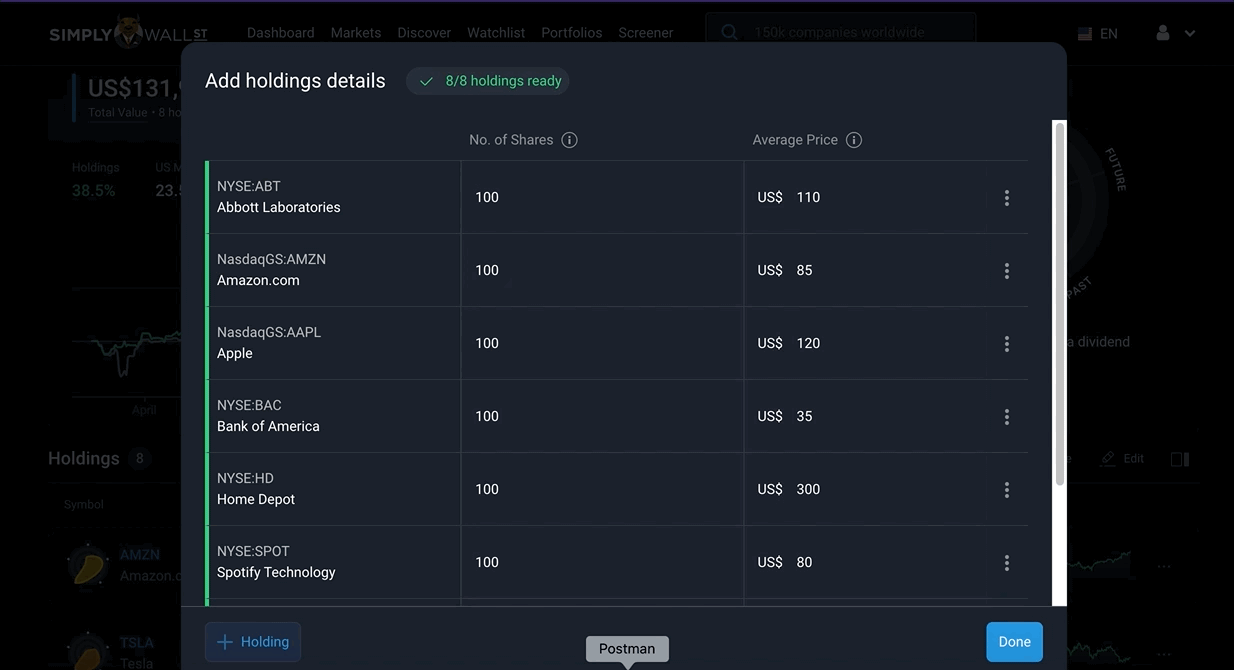Edit number of shares for Spotify Technology
1234x670 pixels.
pos(602,562)
